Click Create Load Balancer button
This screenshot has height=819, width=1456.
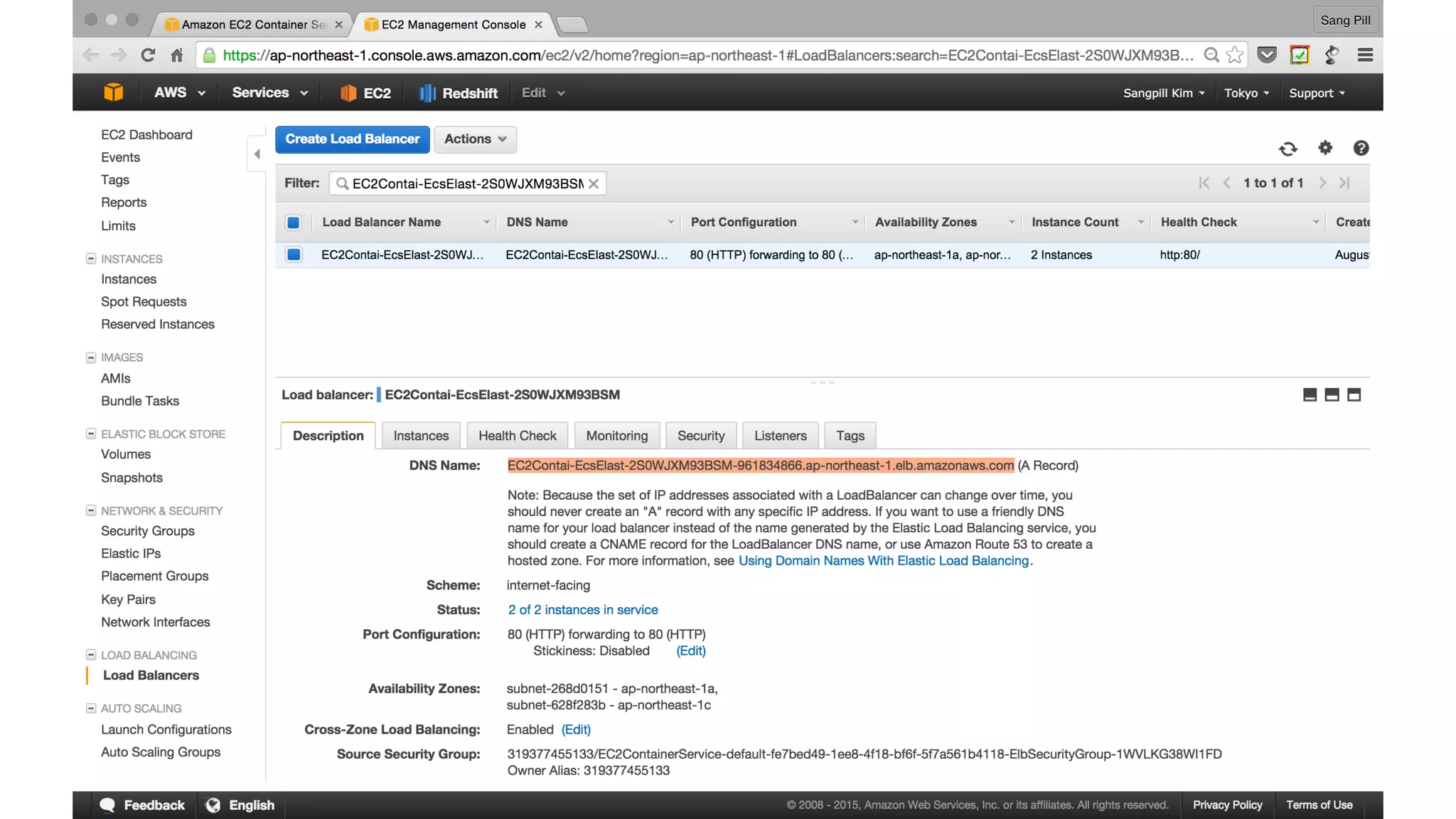point(352,139)
